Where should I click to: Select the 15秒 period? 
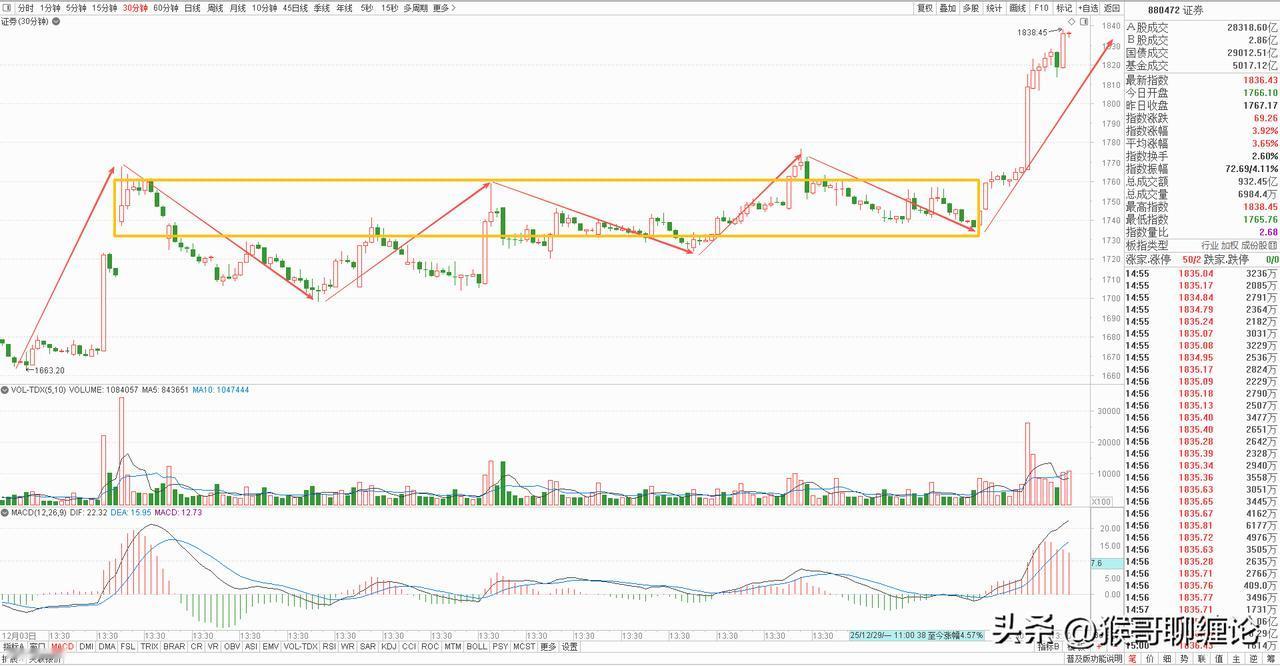[x=389, y=8]
